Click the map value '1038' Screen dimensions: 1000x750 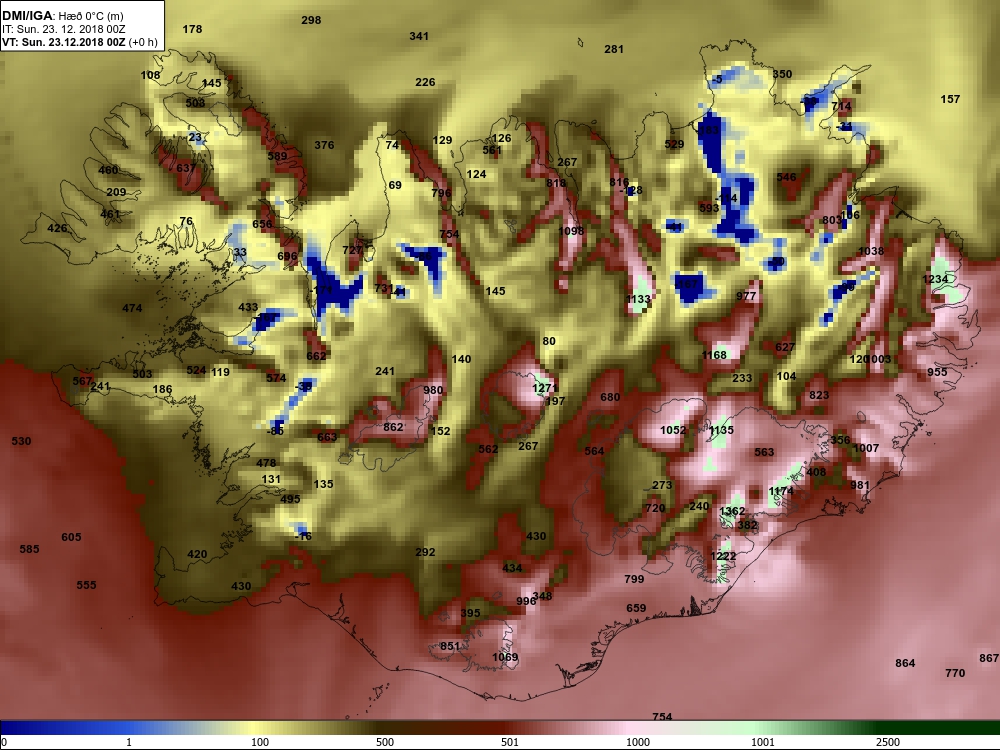pyautogui.click(x=871, y=251)
